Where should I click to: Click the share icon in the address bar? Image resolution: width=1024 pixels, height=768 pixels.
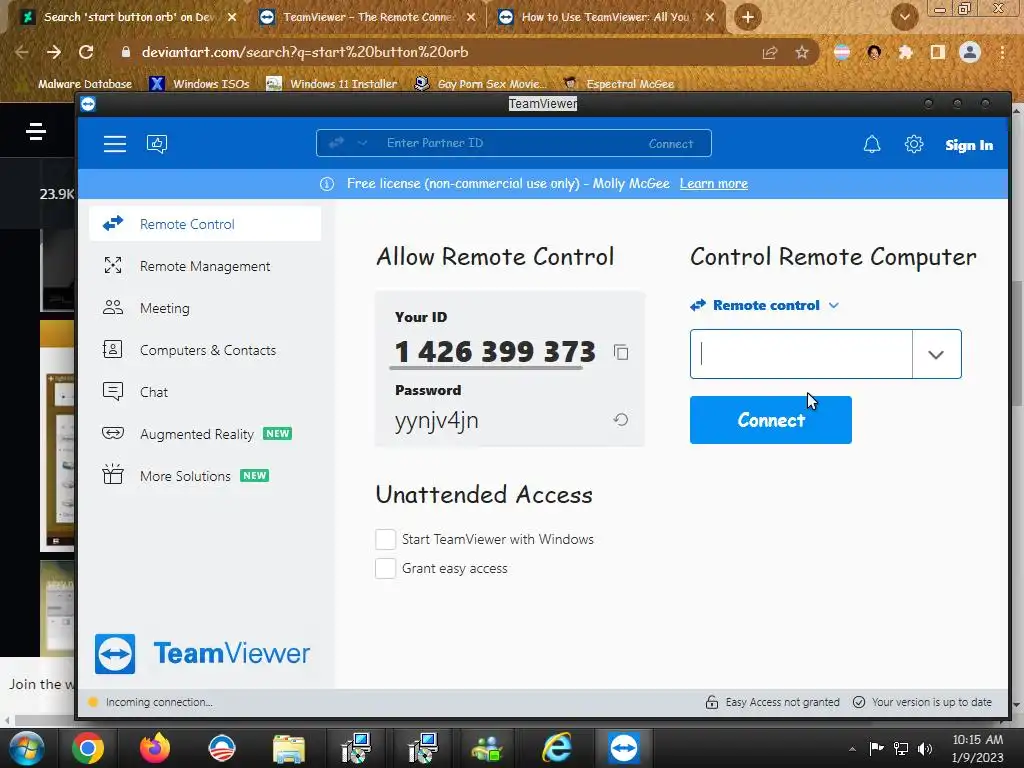(x=770, y=52)
